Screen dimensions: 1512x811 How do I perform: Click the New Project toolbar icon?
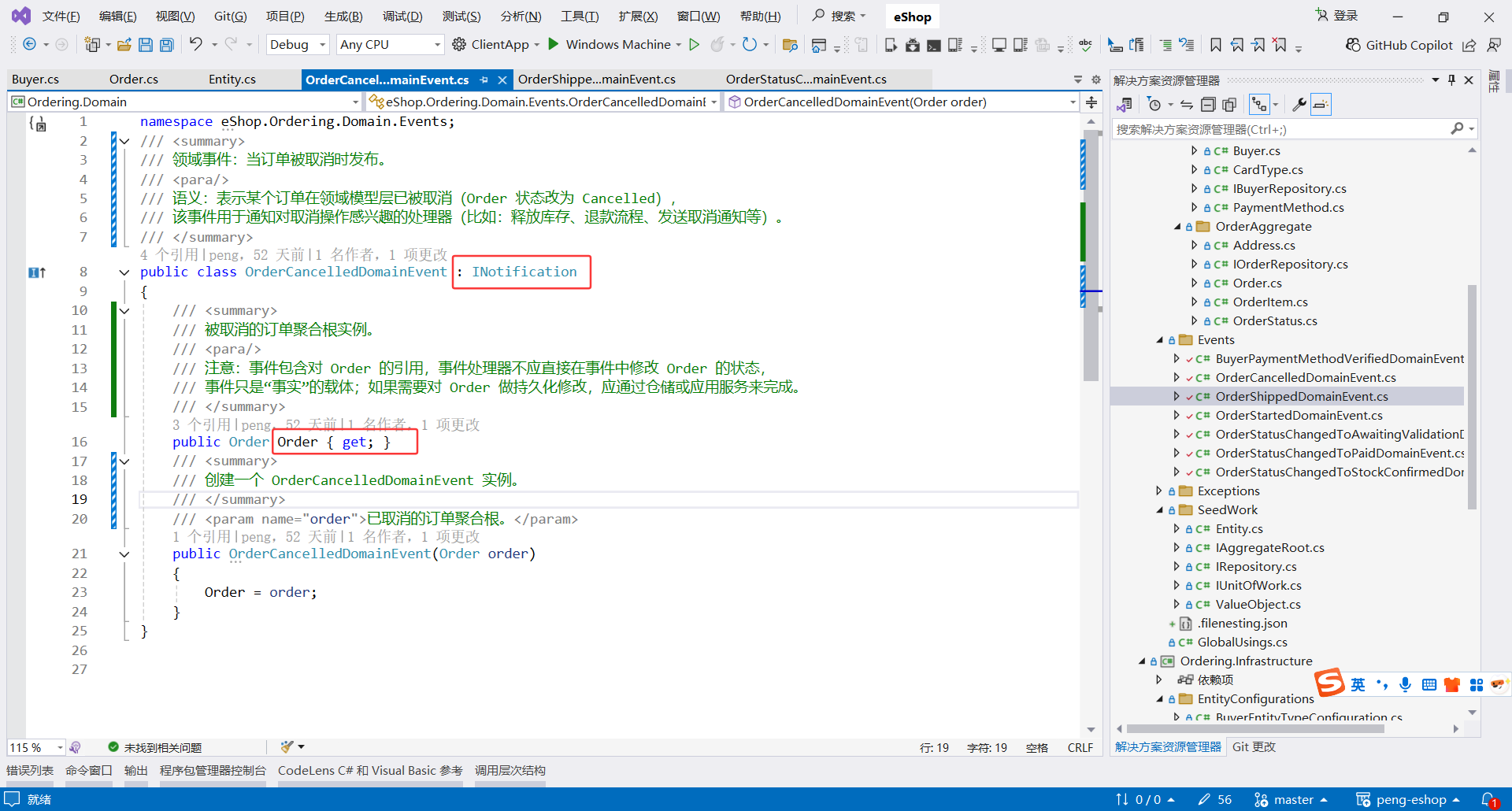coord(92,45)
